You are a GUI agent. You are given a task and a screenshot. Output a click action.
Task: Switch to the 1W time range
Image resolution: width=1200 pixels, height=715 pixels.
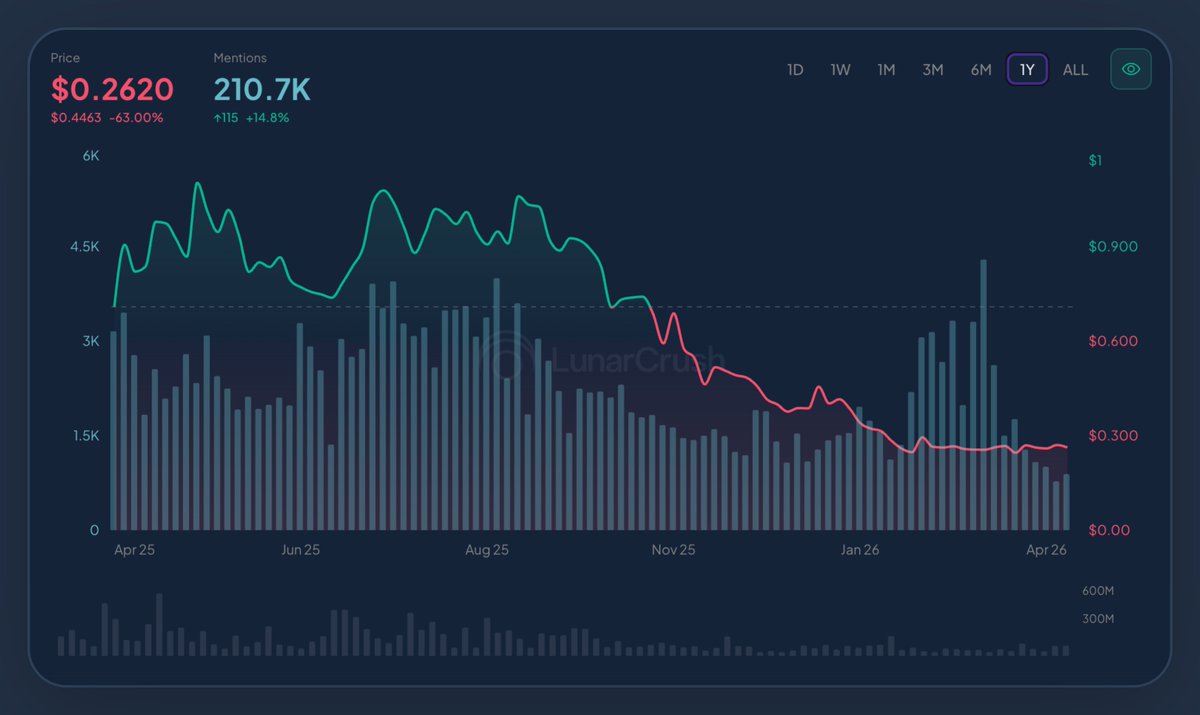pos(840,70)
